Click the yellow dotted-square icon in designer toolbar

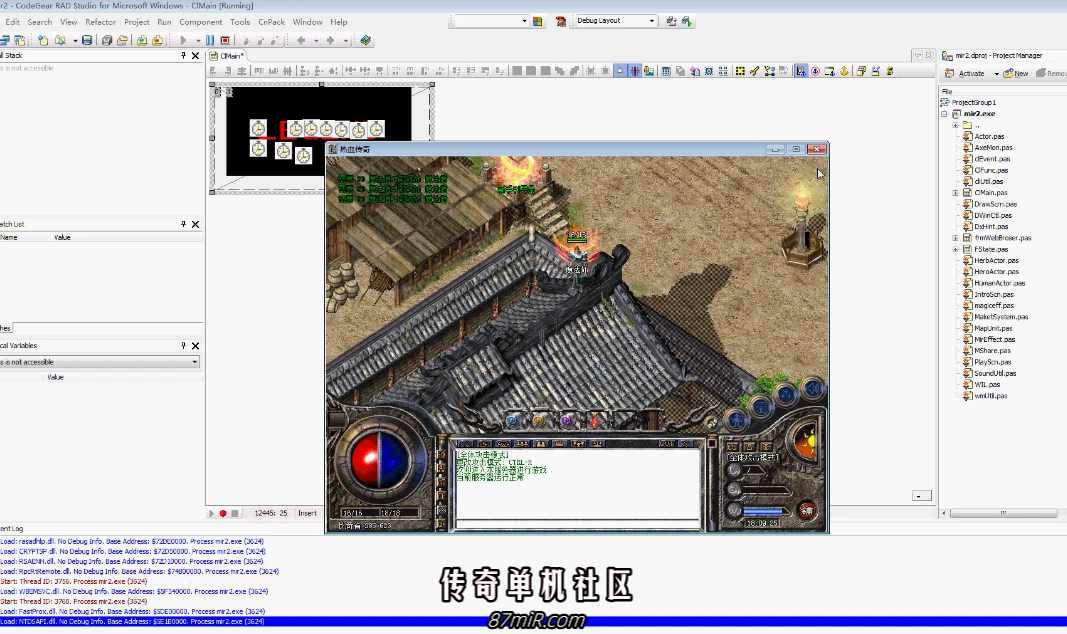click(x=740, y=71)
